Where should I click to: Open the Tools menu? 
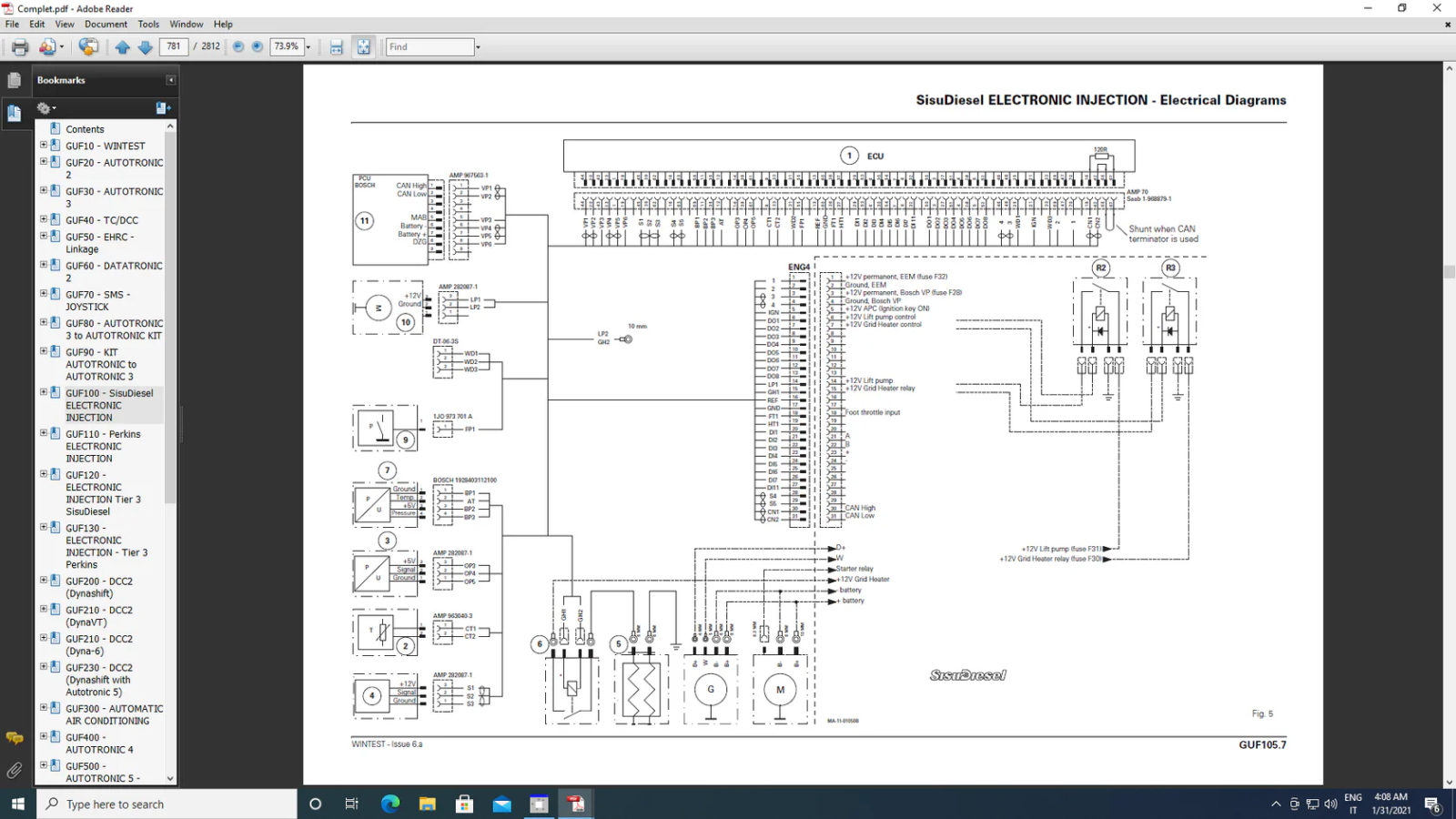point(148,25)
